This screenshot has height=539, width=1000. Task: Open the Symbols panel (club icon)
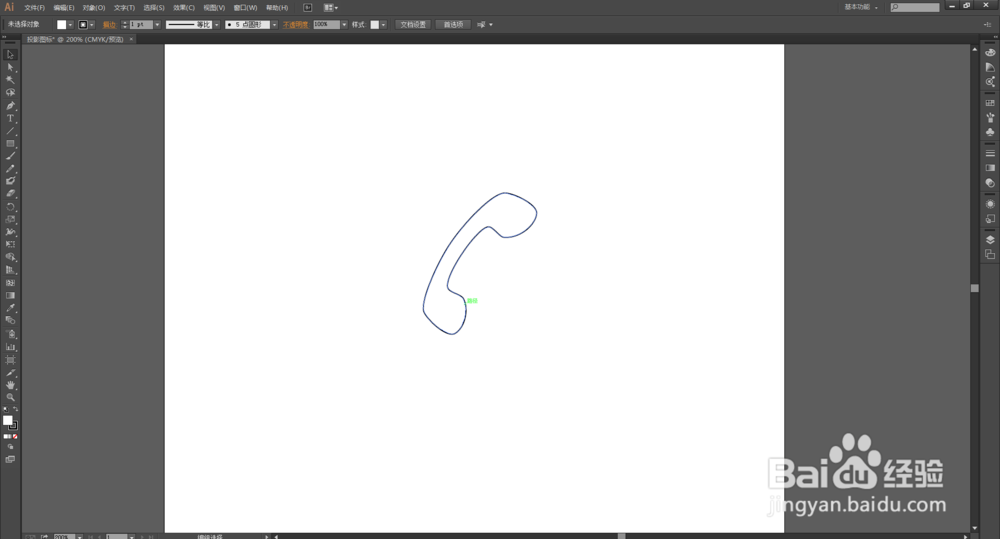point(990,132)
